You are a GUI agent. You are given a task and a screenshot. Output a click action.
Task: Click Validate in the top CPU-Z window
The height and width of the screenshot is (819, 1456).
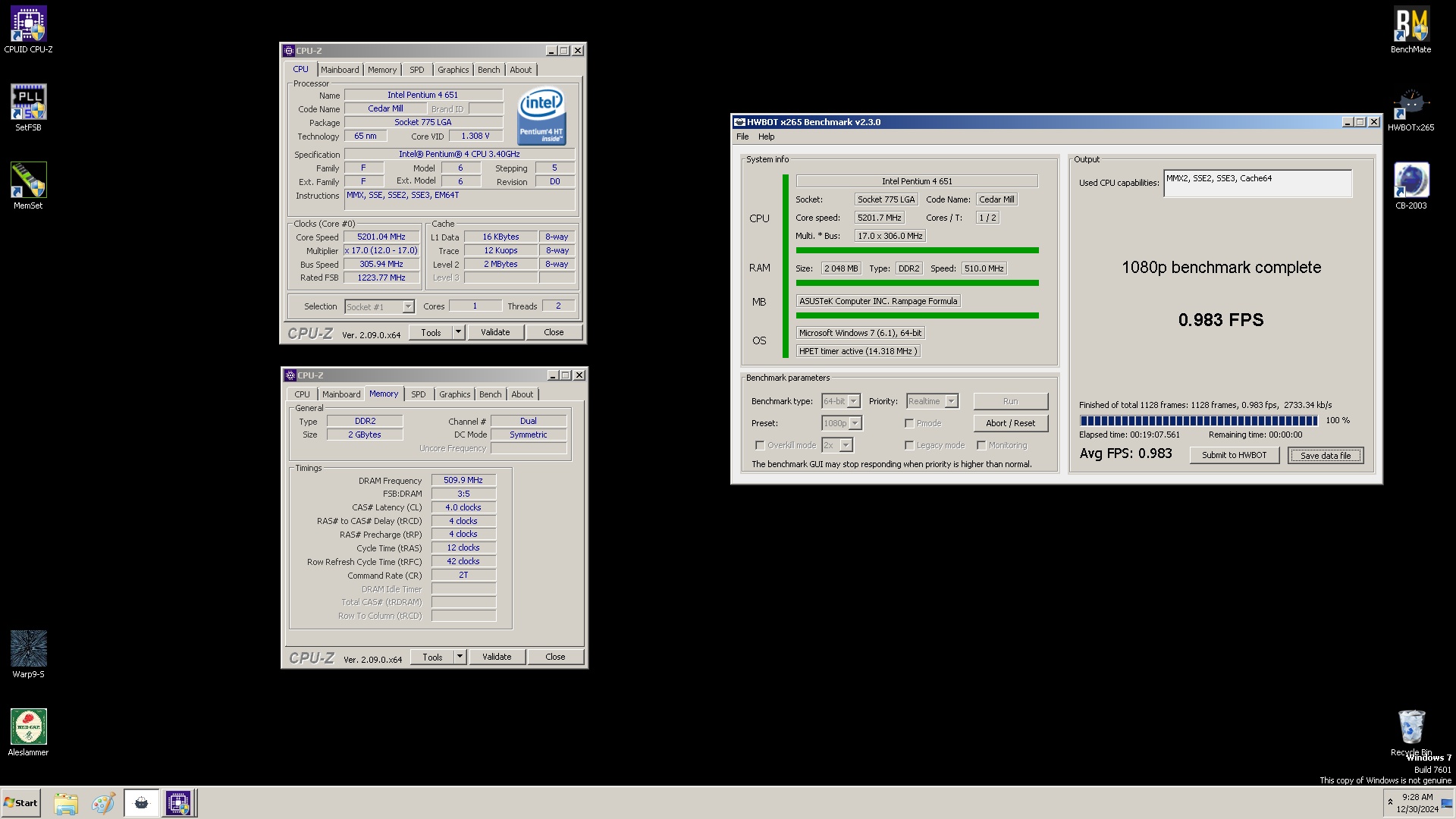495,332
